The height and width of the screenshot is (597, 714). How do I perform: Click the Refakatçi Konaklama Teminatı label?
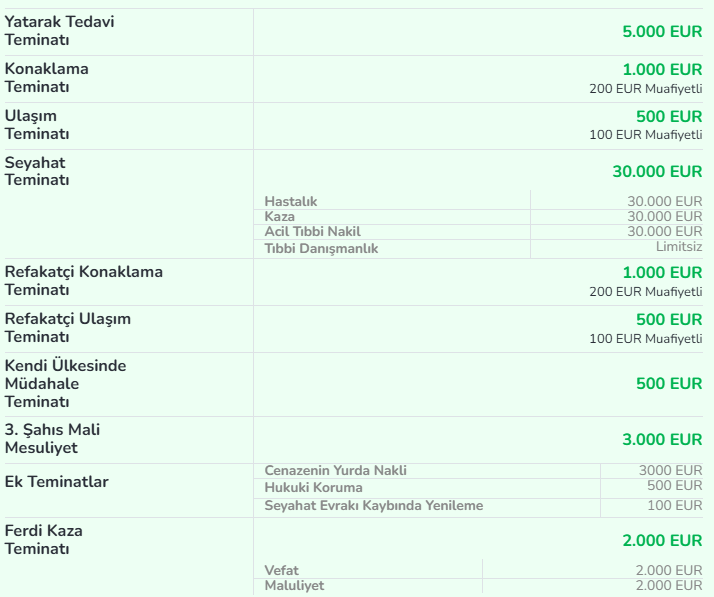(x=84, y=281)
